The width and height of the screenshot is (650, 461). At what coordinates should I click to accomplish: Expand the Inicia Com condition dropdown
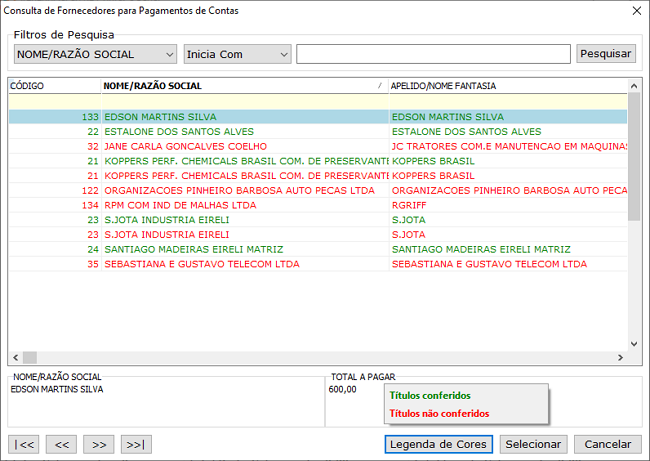pyautogui.click(x=237, y=54)
